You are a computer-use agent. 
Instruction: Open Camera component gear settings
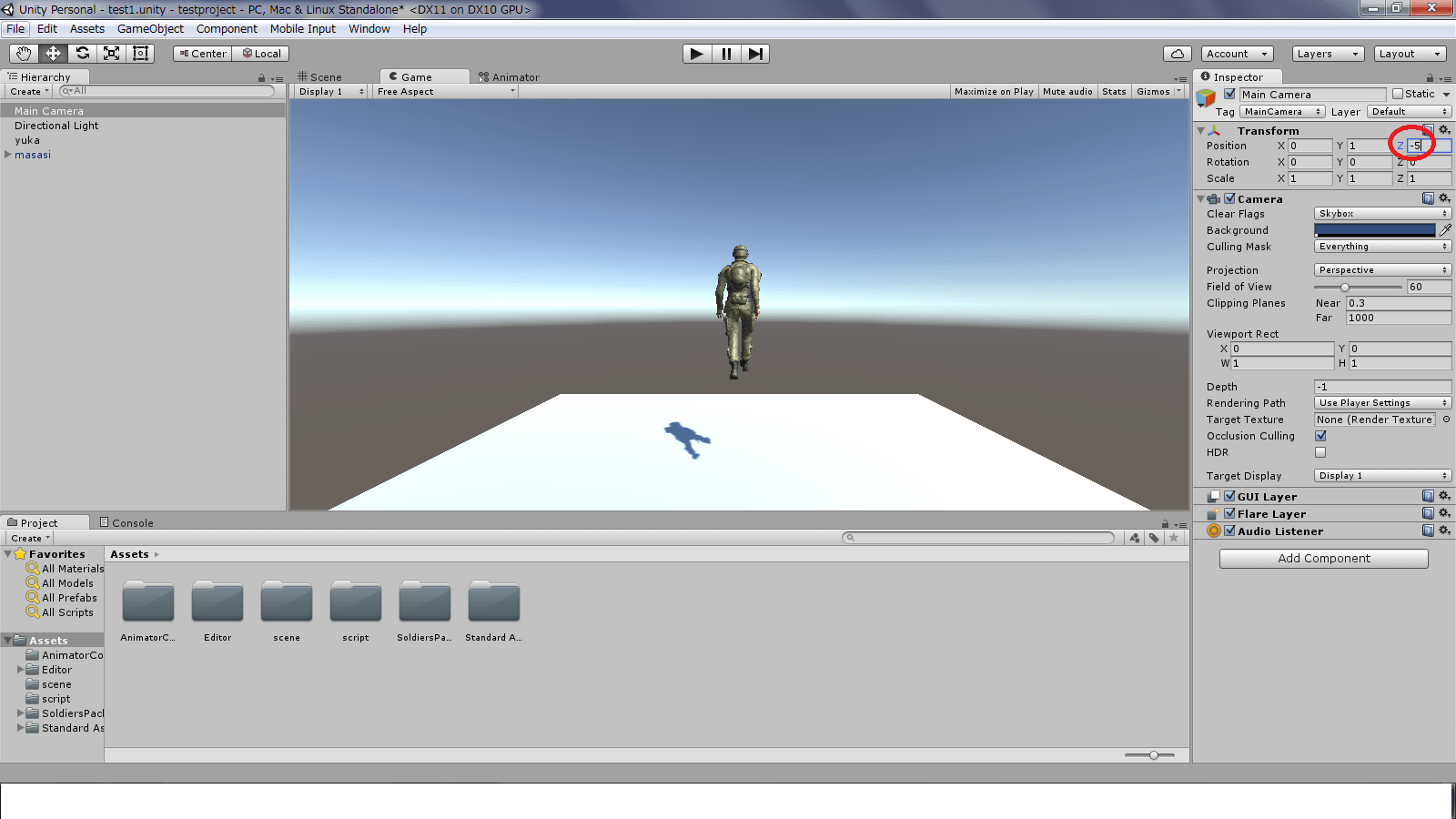[1444, 198]
